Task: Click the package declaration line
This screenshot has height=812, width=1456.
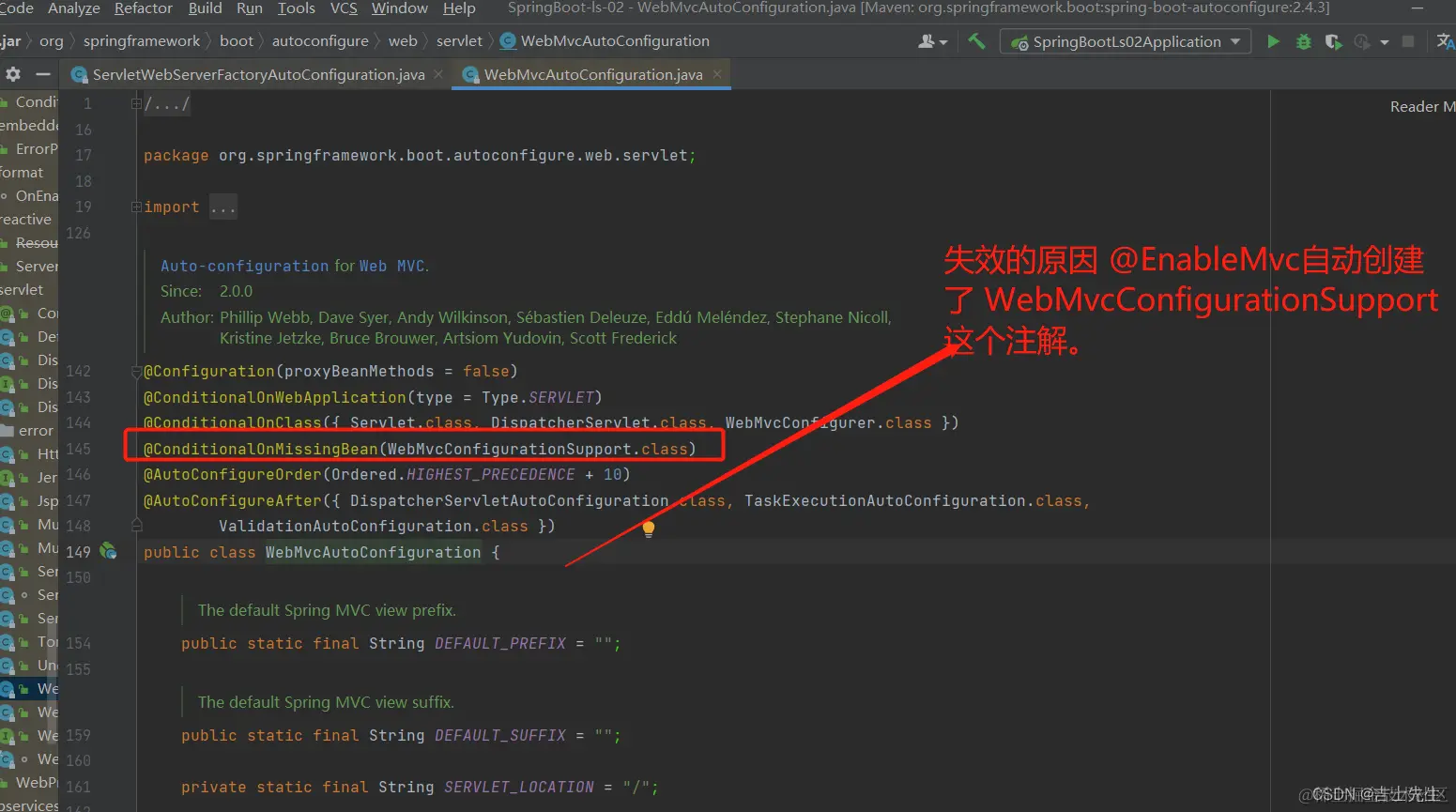Action: click(420, 155)
